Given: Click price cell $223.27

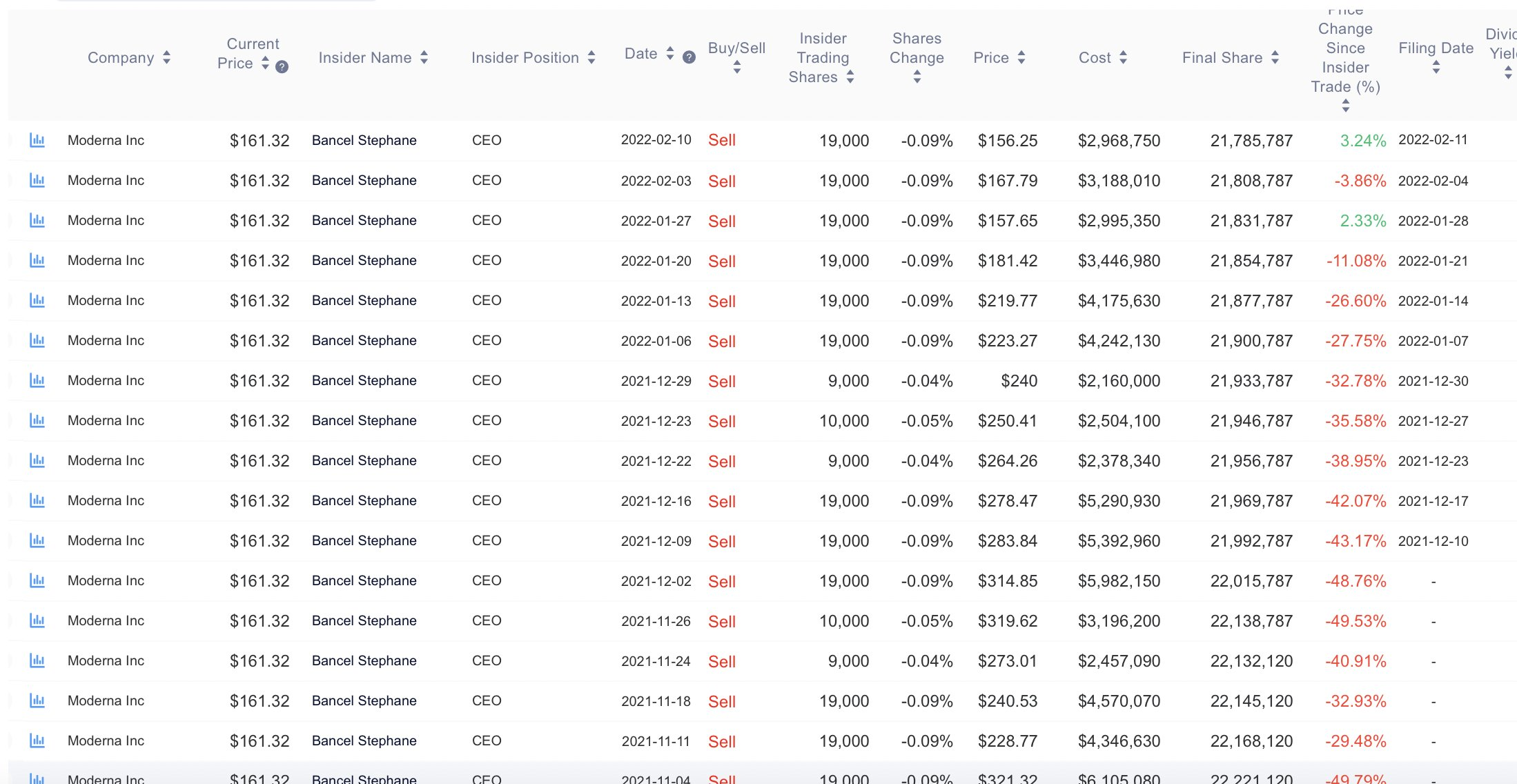Looking at the screenshot, I should pyautogui.click(x=1008, y=341).
